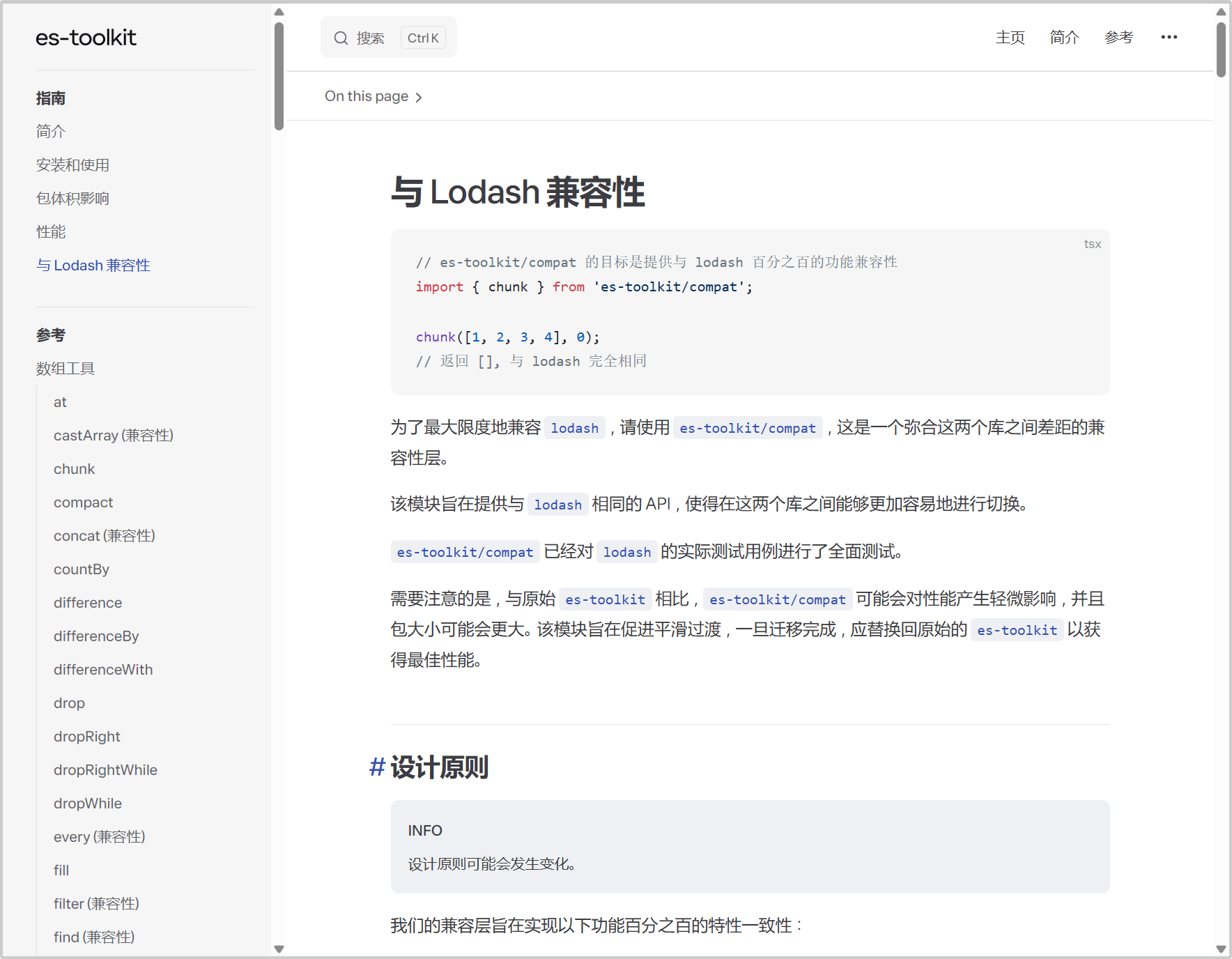Open the at function reference

tap(60, 401)
